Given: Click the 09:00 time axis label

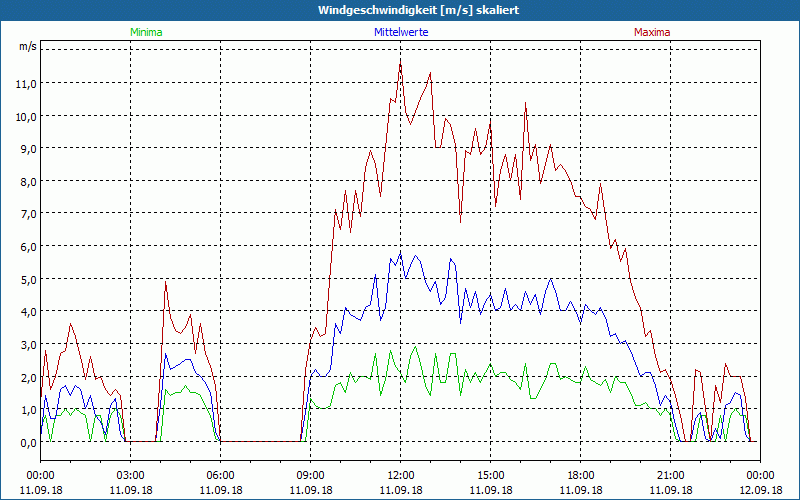Looking at the screenshot, I should pos(310,476).
